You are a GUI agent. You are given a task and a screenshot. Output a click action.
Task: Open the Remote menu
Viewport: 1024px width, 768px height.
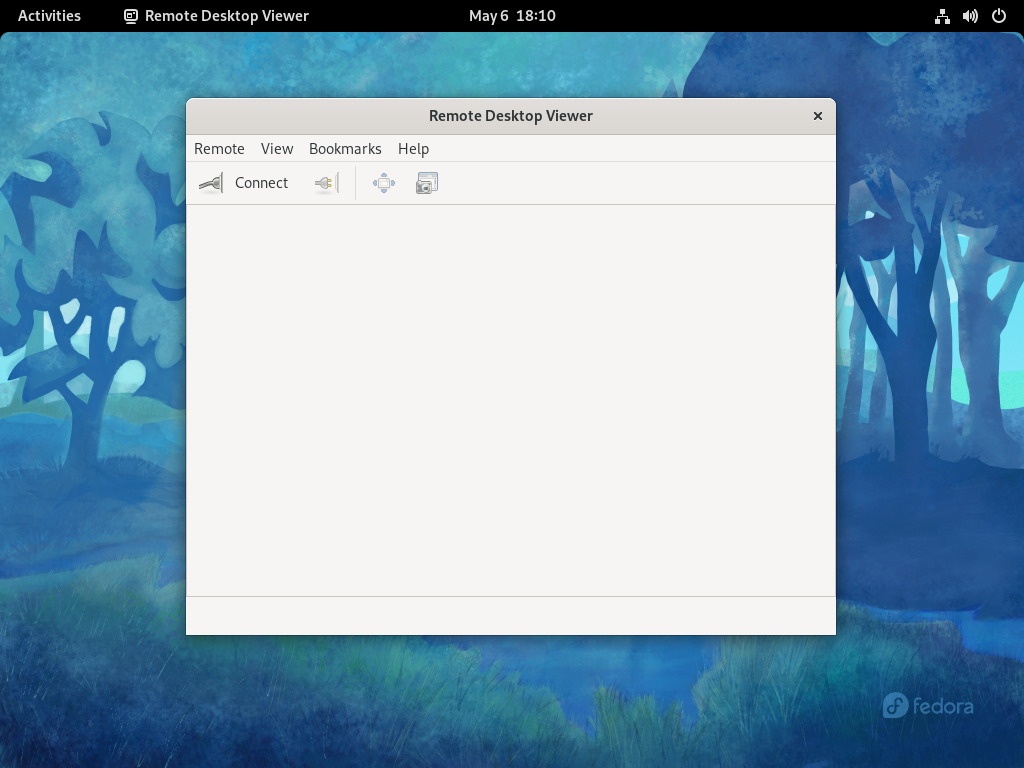click(219, 149)
